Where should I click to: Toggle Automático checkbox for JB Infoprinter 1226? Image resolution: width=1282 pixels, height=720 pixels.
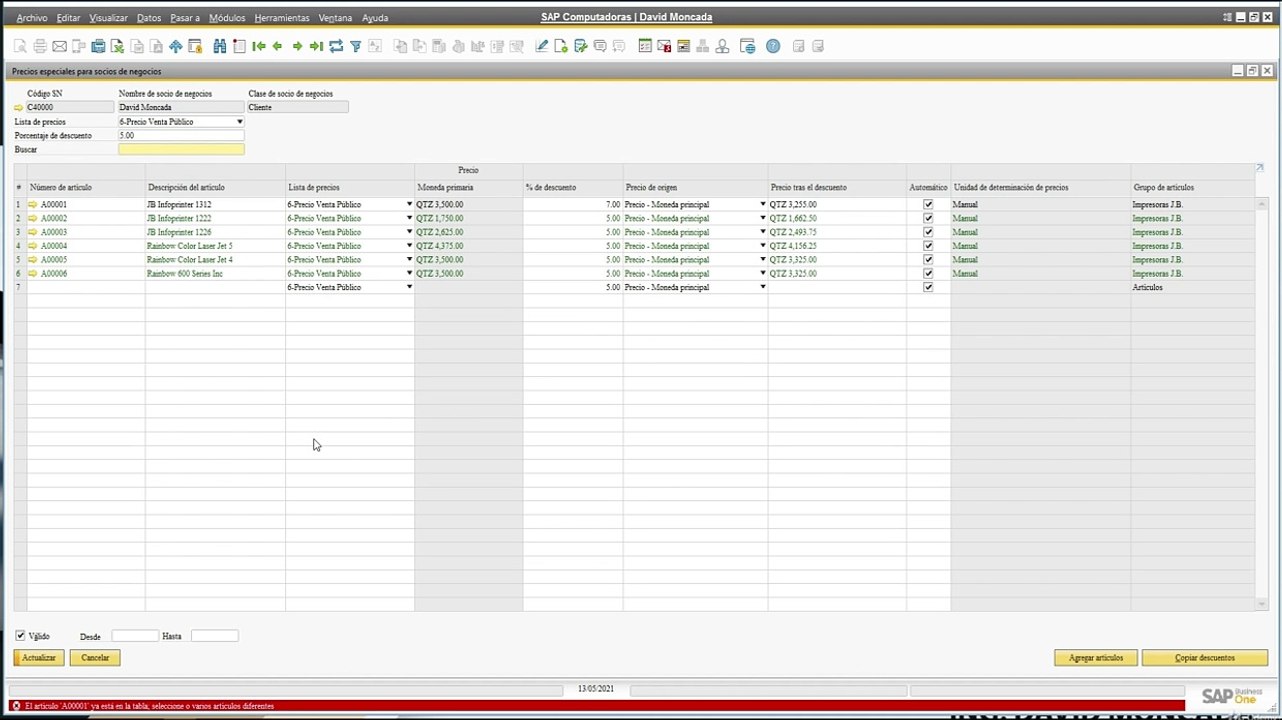tap(928, 232)
